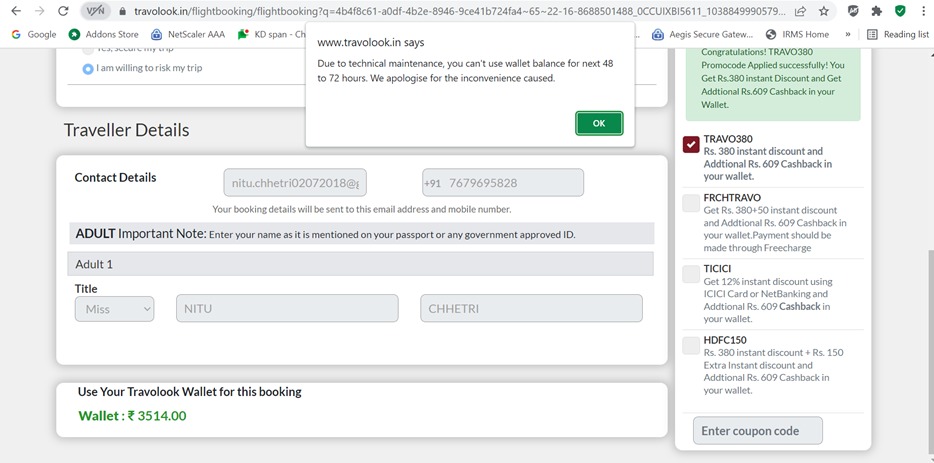Uncheck the TRAVO380 promo code checkbox
This screenshot has width=934, height=463.
tap(691, 144)
